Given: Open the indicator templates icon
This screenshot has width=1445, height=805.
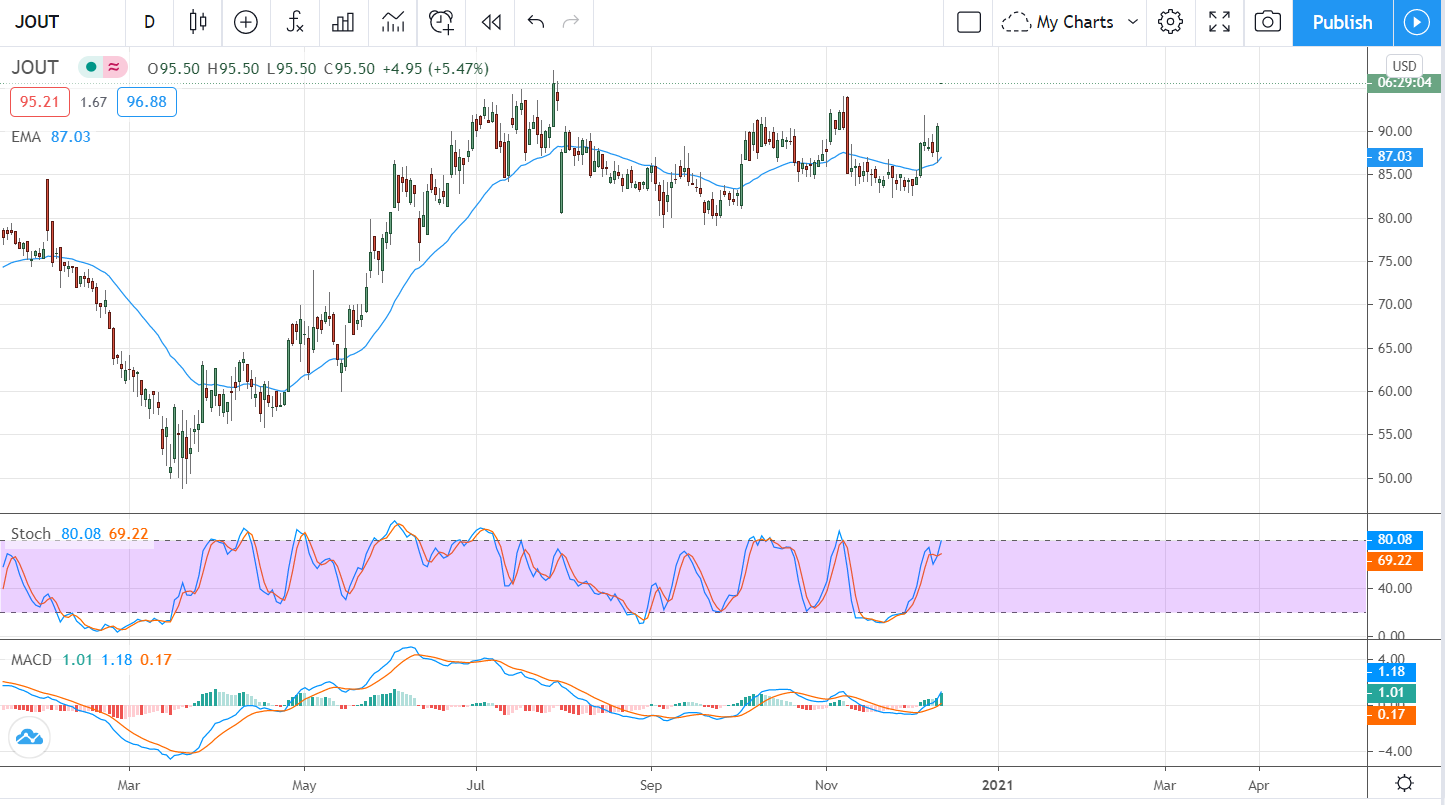Looking at the screenshot, I should pos(393,22).
